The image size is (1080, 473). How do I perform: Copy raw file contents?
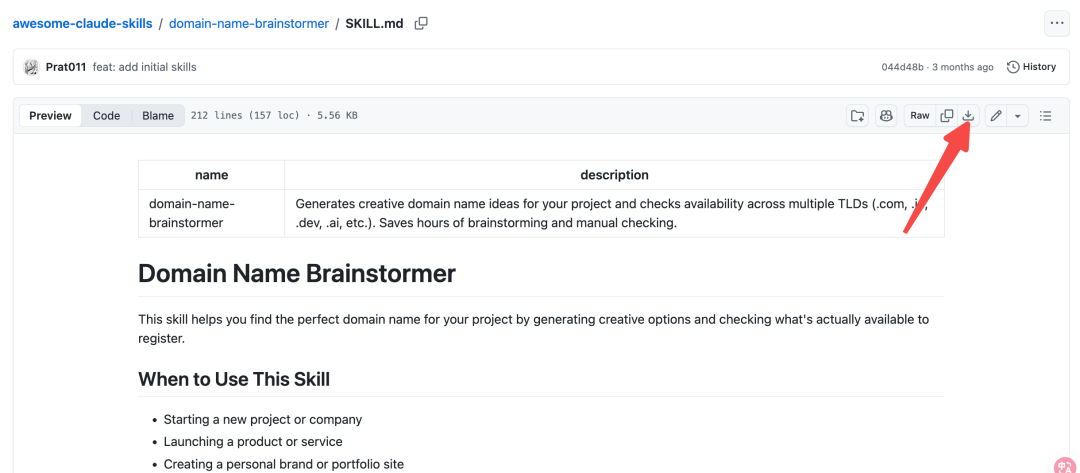tap(945, 116)
